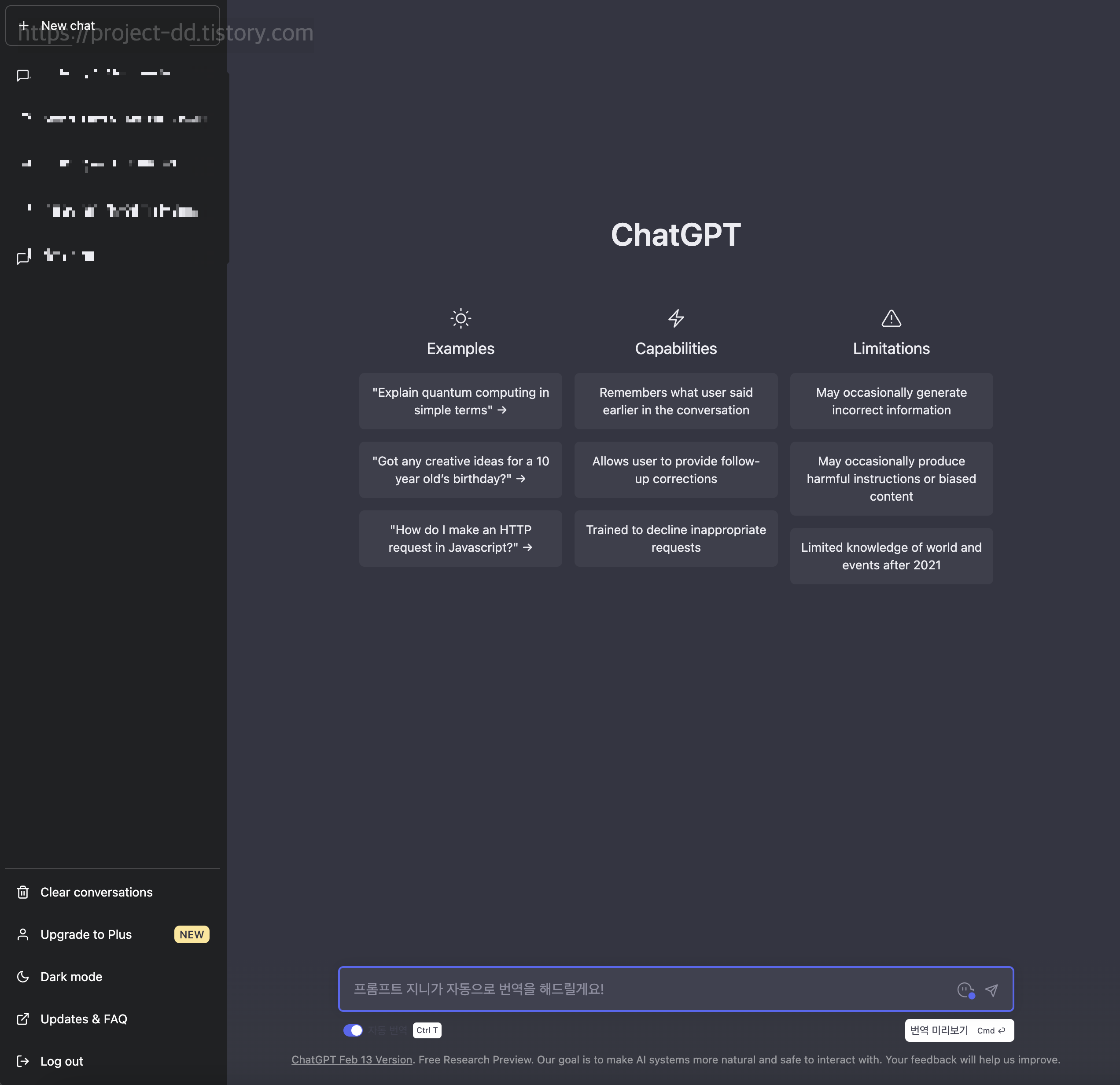
Task: Use the 'Explain quantum computing' example prompt
Action: (460, 401)
